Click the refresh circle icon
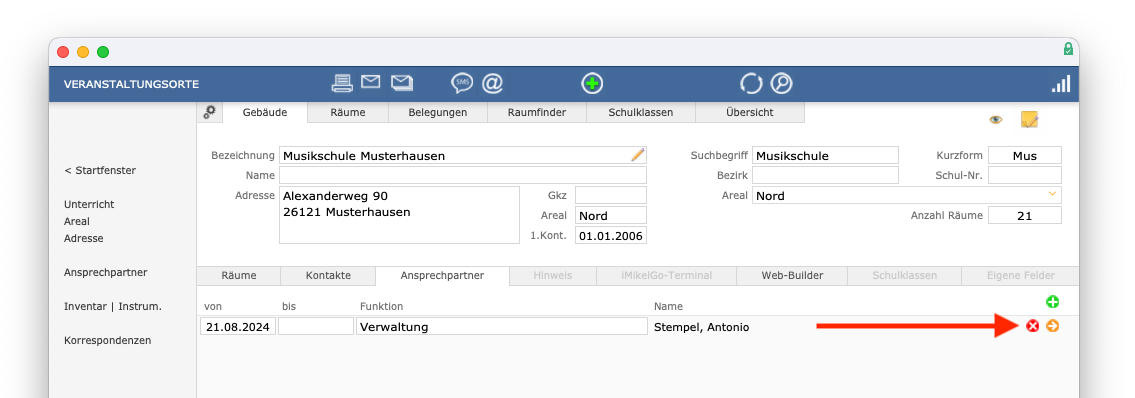Viewport: 1135px width, 398px height. point(751,84)
